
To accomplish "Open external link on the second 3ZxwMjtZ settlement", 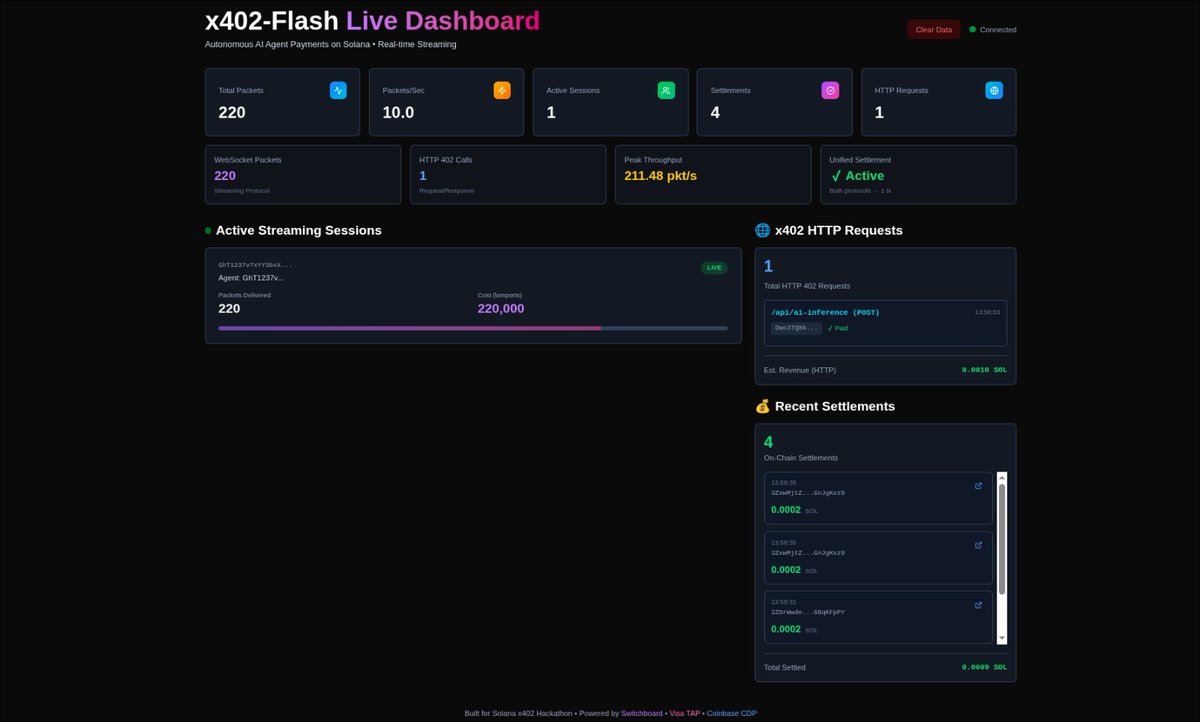I will click(978, 545).
